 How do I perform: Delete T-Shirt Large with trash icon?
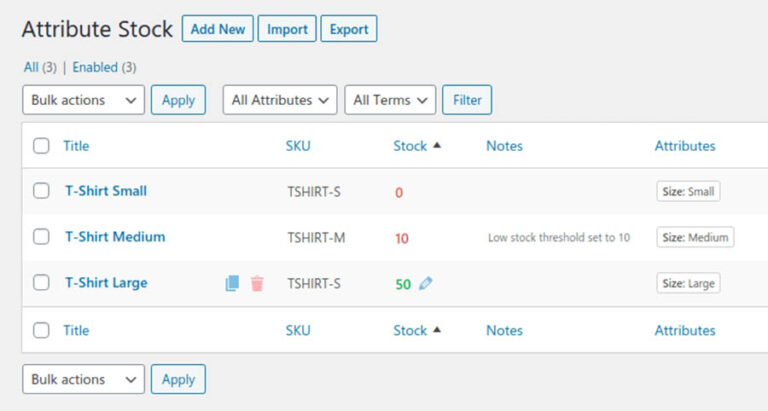(x=257, y=284)
